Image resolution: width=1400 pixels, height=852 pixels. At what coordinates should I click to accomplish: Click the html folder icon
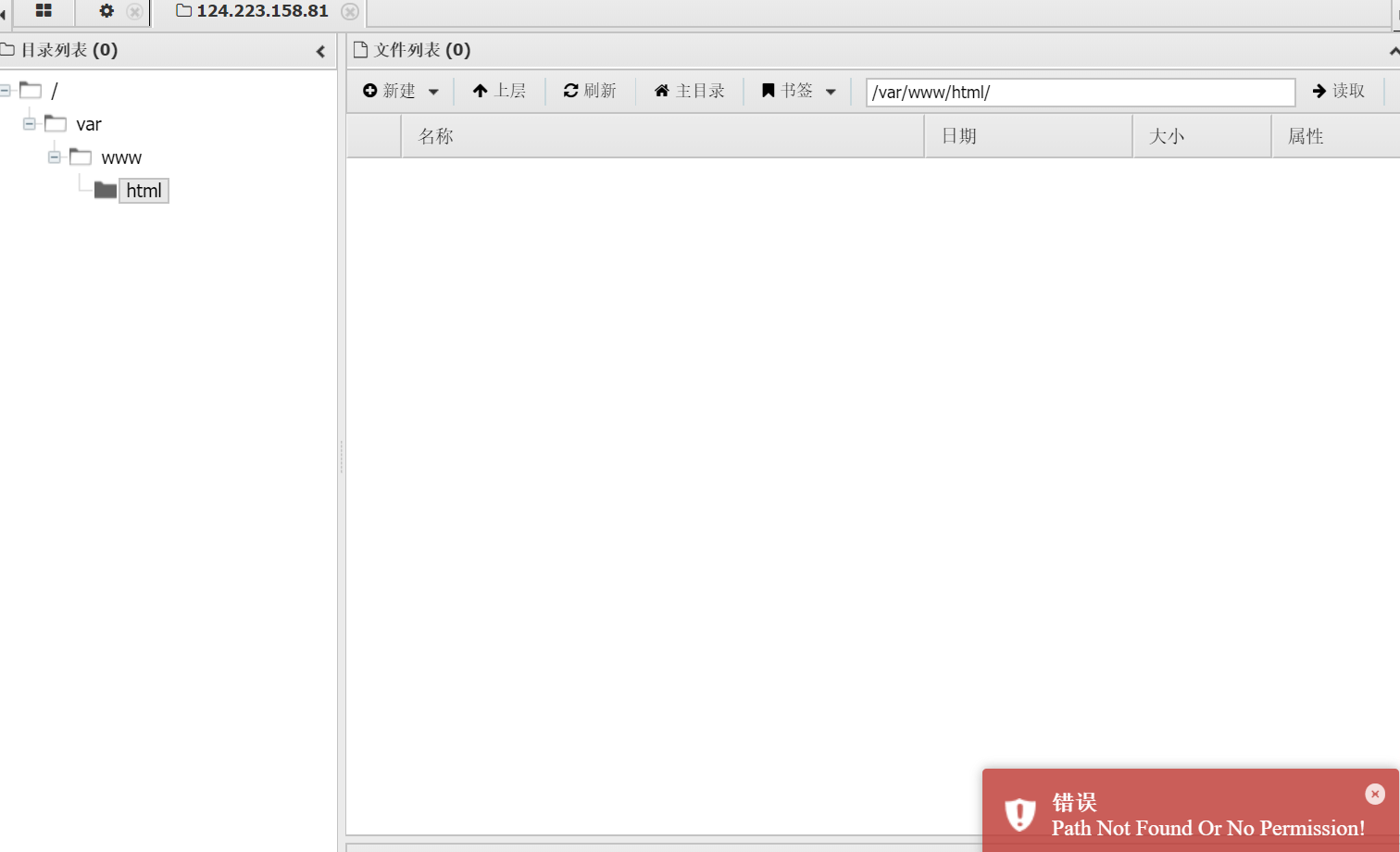pos(106,190)
